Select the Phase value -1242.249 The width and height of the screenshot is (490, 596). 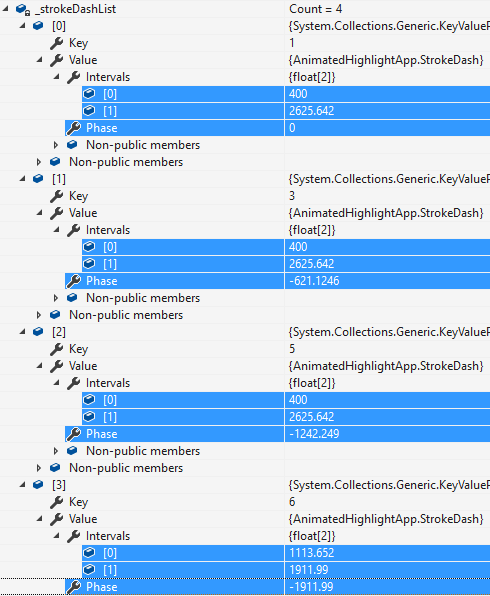[x=314, y=434]
